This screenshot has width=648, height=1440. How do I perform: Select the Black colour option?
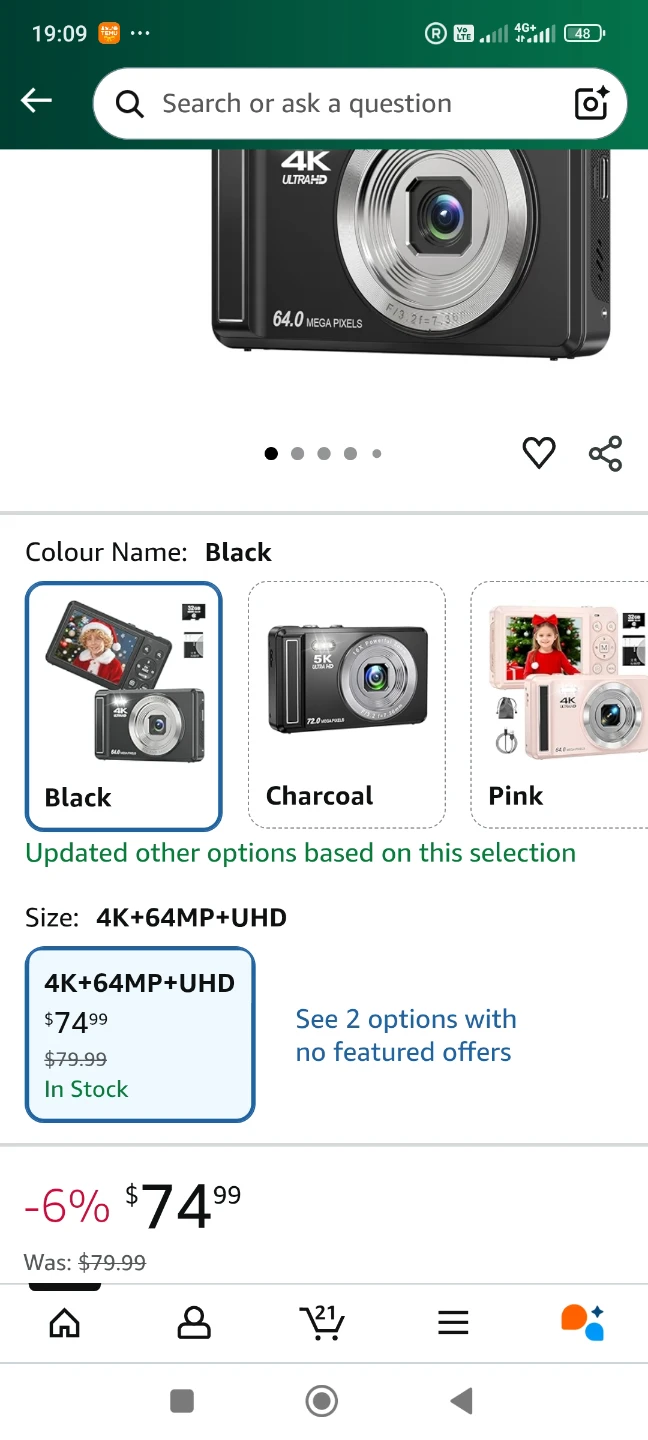coord(123,705)
